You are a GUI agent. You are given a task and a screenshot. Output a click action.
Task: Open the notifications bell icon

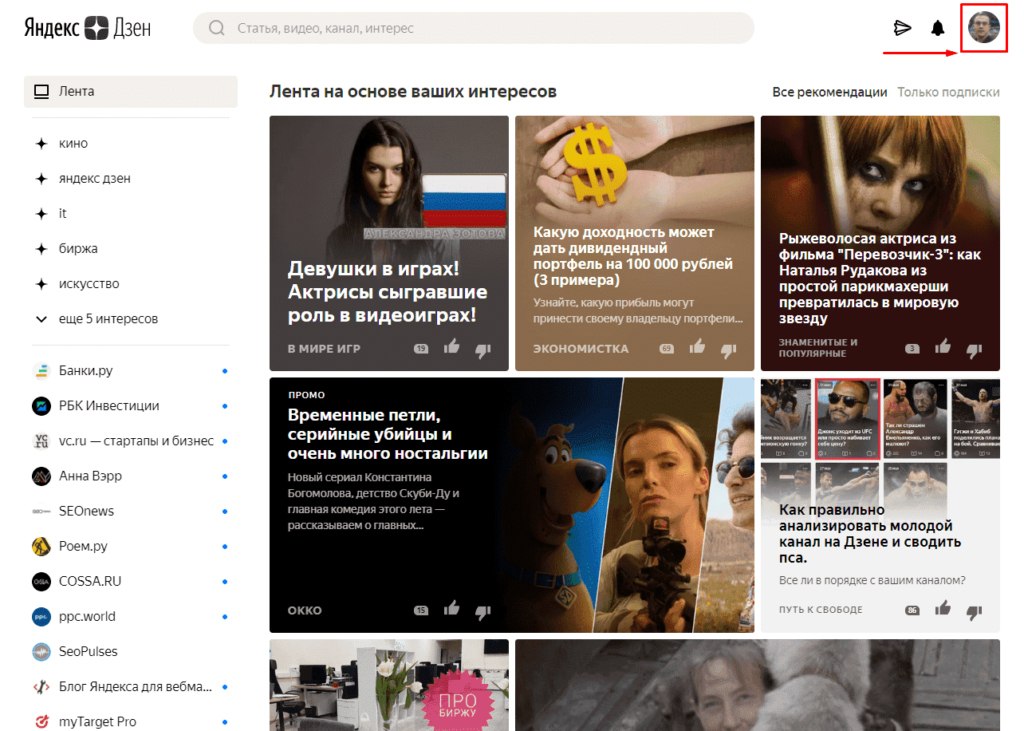click(938, 28)
